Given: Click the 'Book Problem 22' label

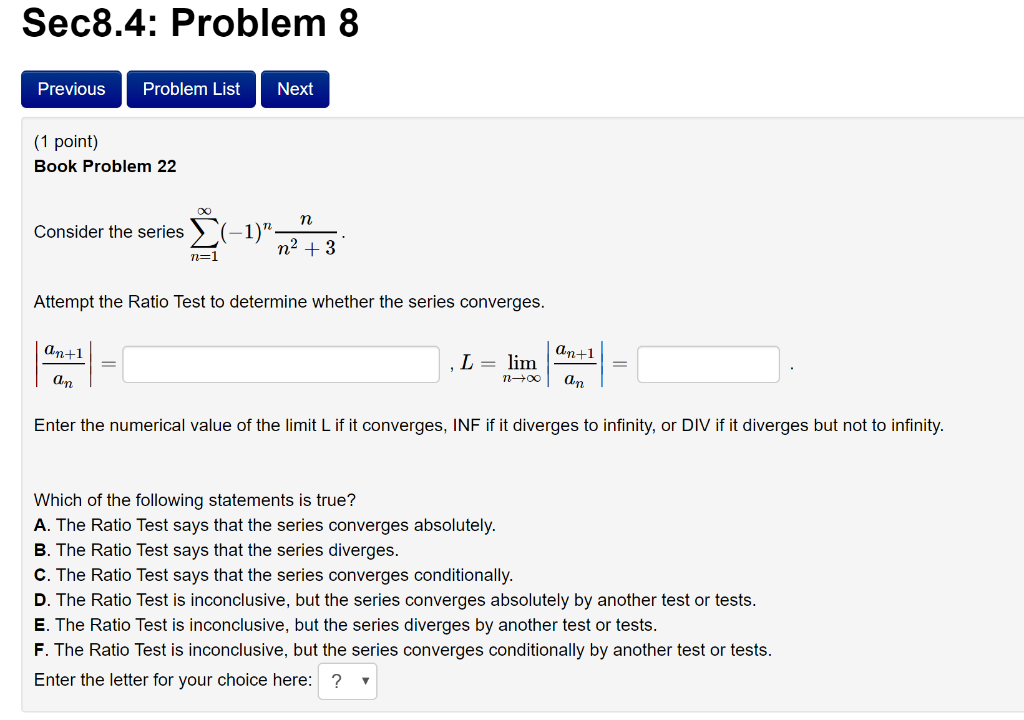Looking at the screenshot, I should pyautogui.click(x=104, y=166).
